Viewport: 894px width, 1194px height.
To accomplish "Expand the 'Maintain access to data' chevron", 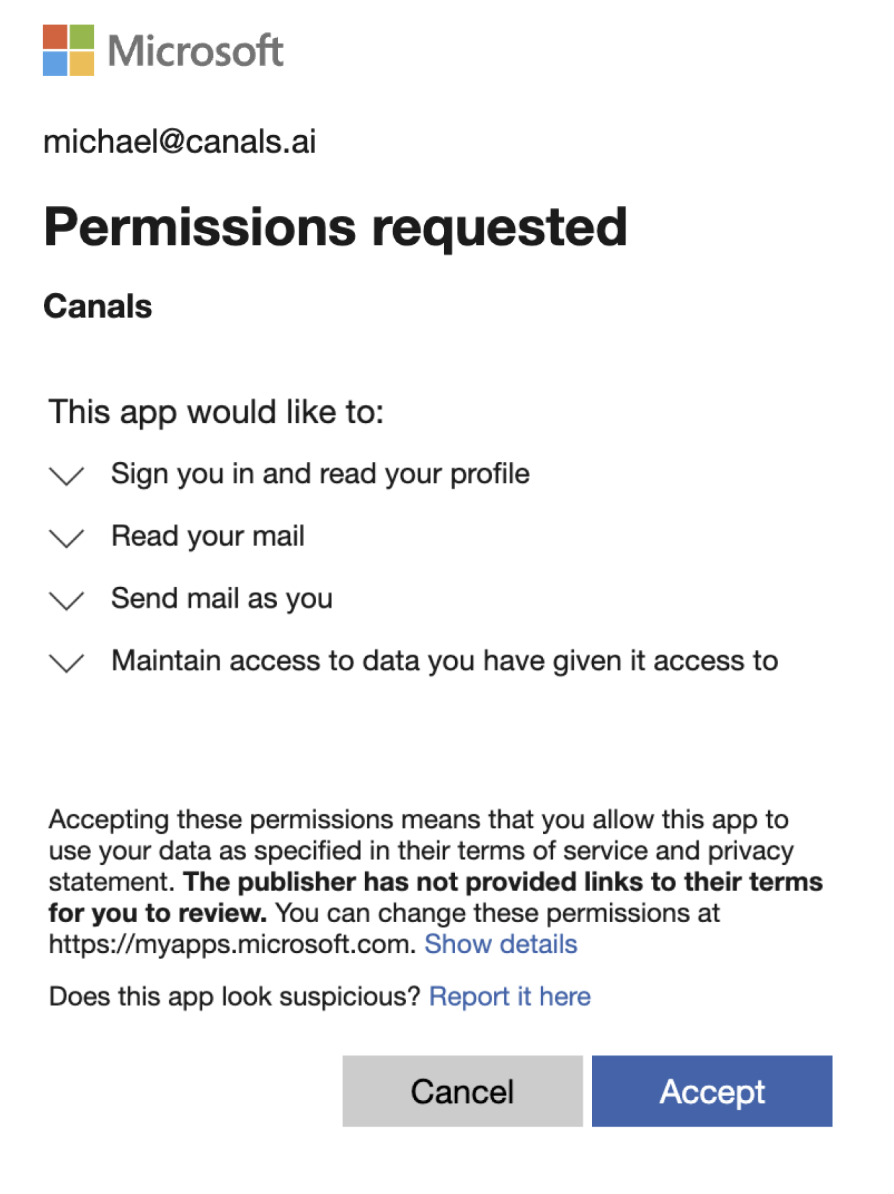I will 66,663.
